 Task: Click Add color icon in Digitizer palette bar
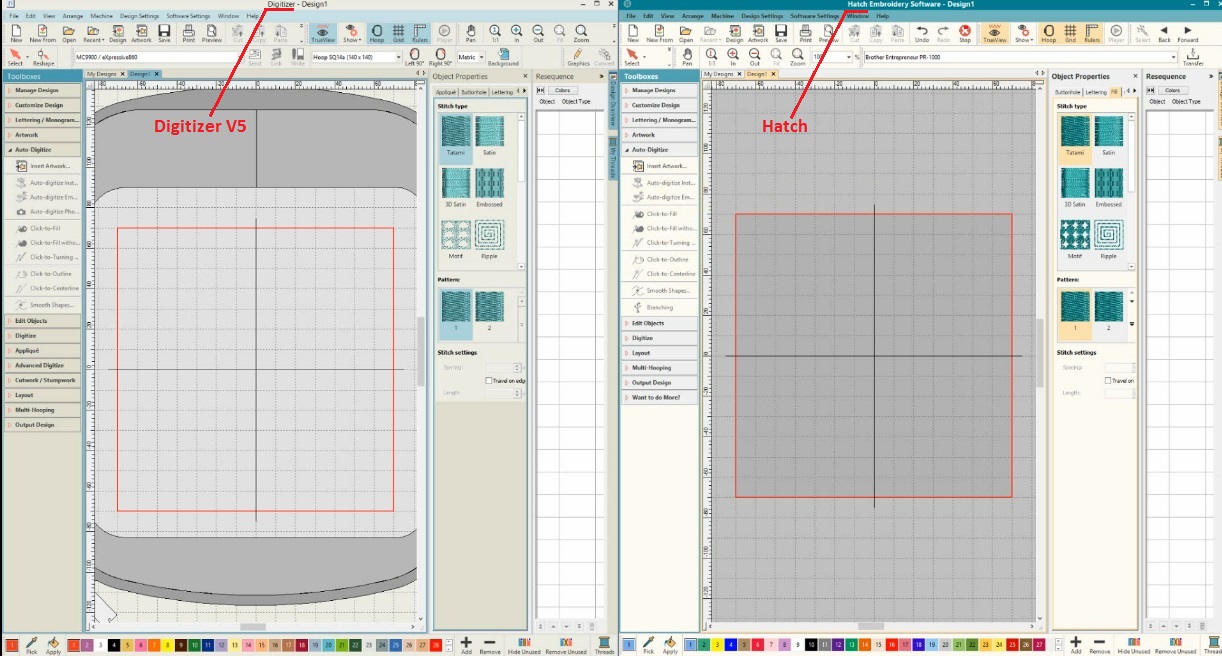point(466,645)
